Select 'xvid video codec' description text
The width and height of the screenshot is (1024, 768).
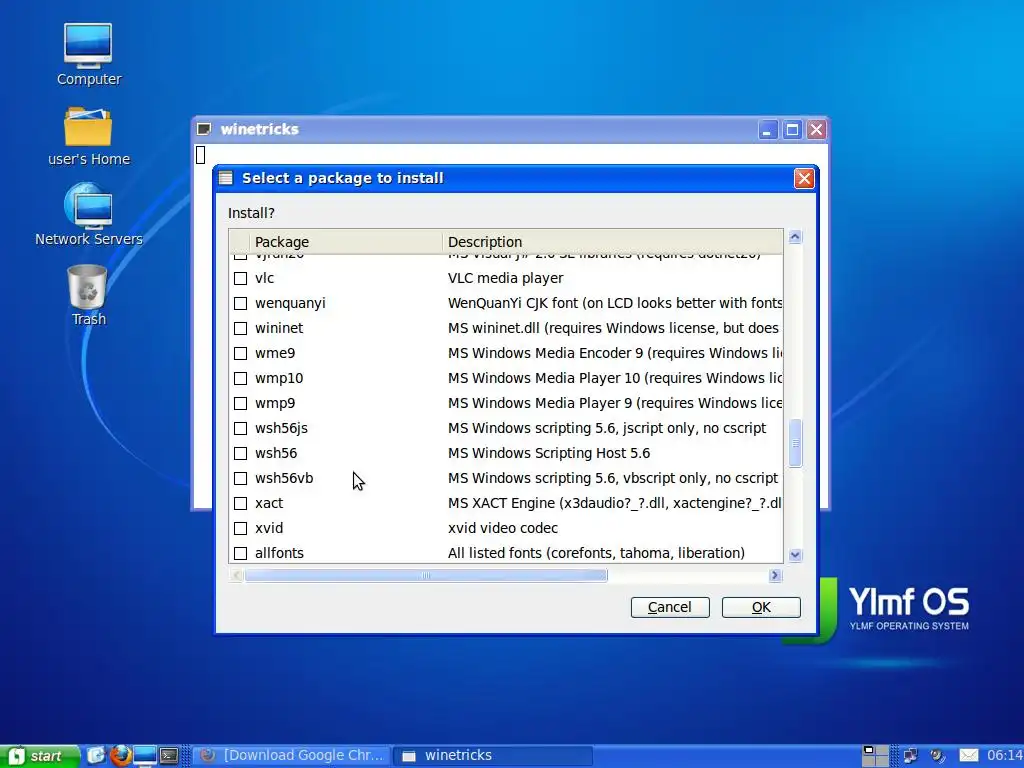pyautogui.click(x=503, y=528)
